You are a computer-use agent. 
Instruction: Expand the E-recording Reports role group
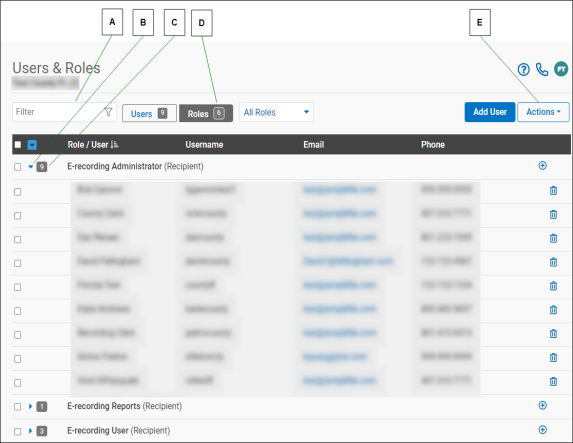(x=30, y=406)
